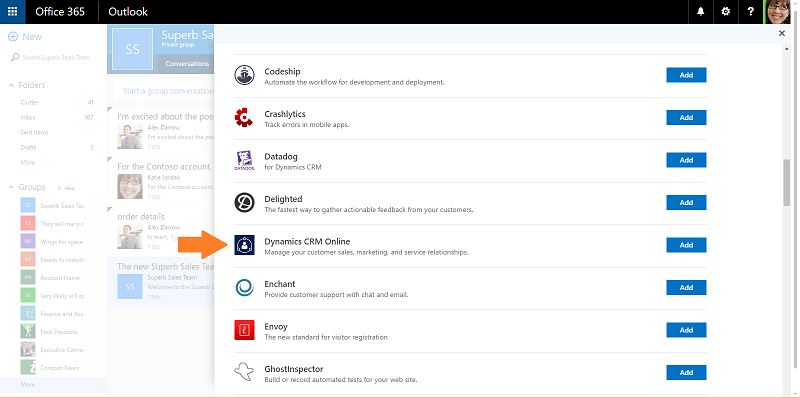This screenshot has height=398, width=800.
Task: Open the Inbox folder
Action: coord(28,117)
